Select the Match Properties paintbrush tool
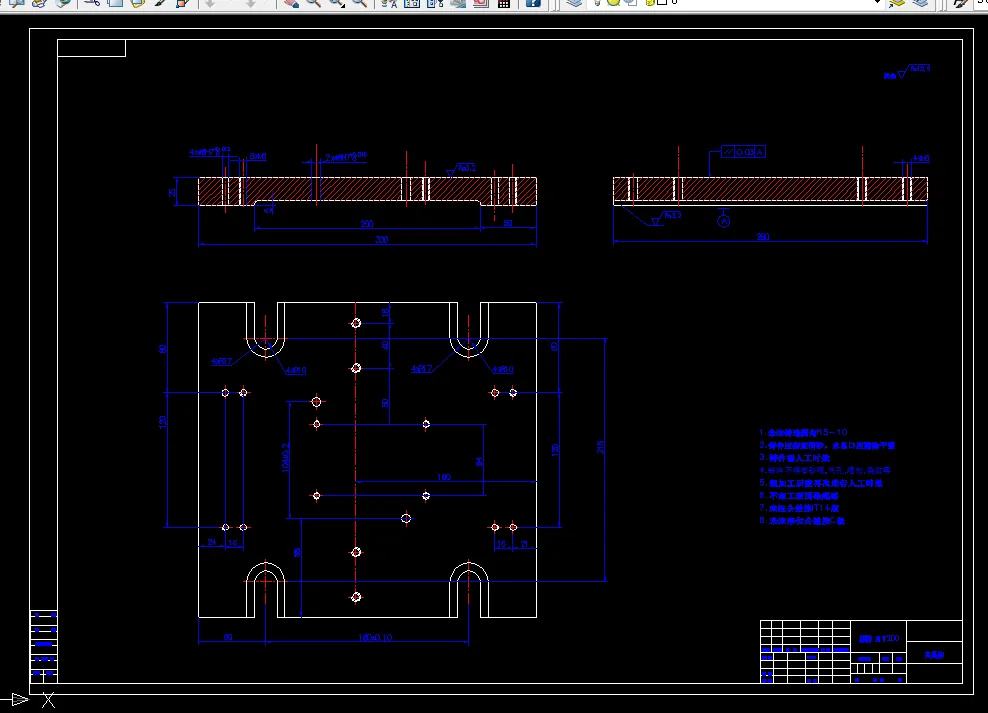This screenshot has height=713, width=988. pos(160,3)
